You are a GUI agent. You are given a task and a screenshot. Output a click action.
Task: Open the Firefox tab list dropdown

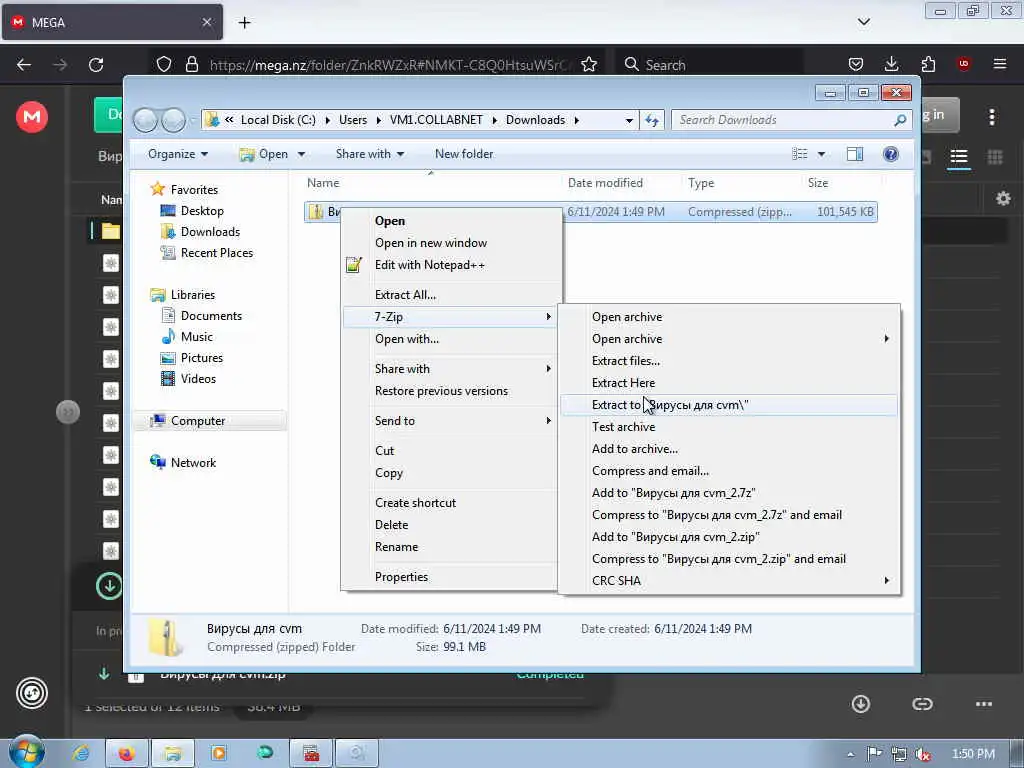tap(863, 22)
